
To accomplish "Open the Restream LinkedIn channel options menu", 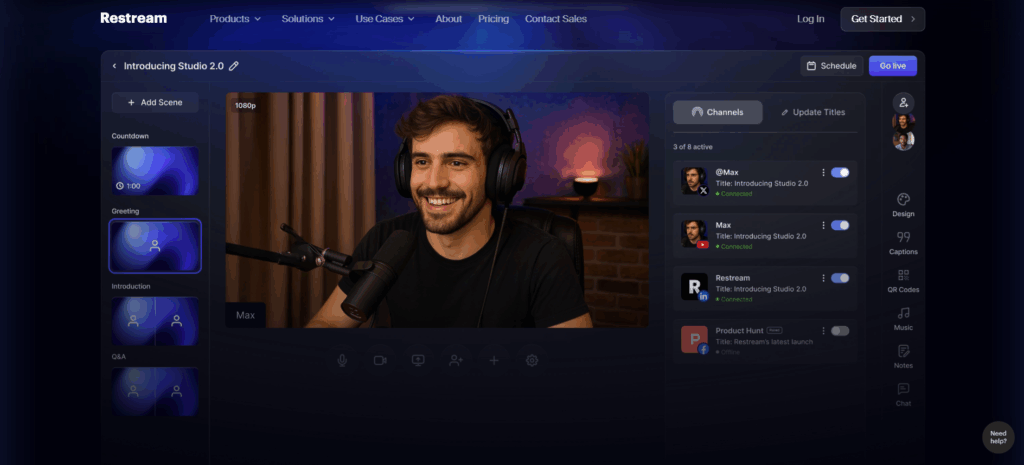I will pyautogui.click(x=823, y=278).
